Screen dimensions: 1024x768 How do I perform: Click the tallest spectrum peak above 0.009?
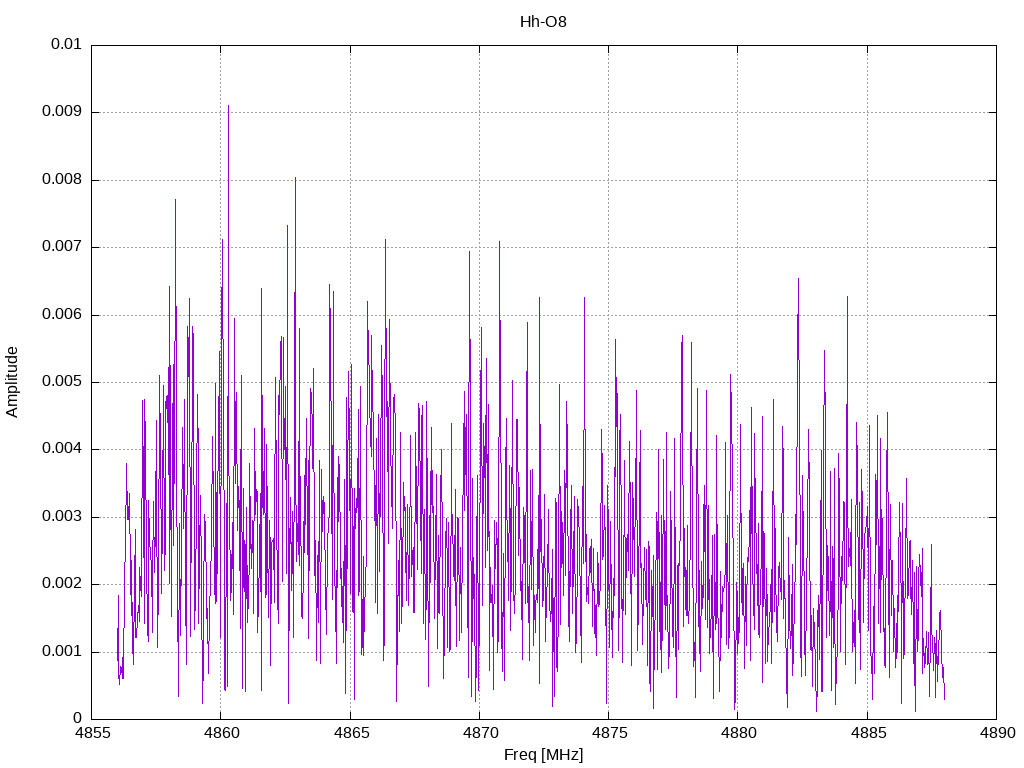click(x=228, y=108)
